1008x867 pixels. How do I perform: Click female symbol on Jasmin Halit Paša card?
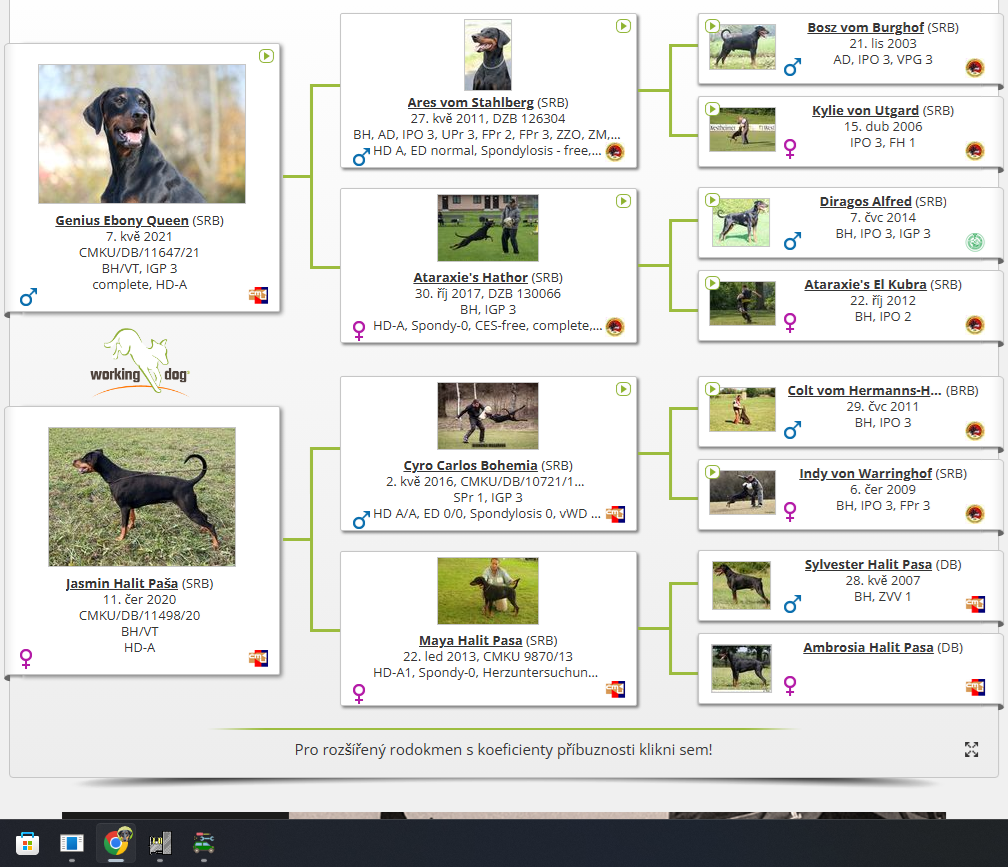(26, 658)
